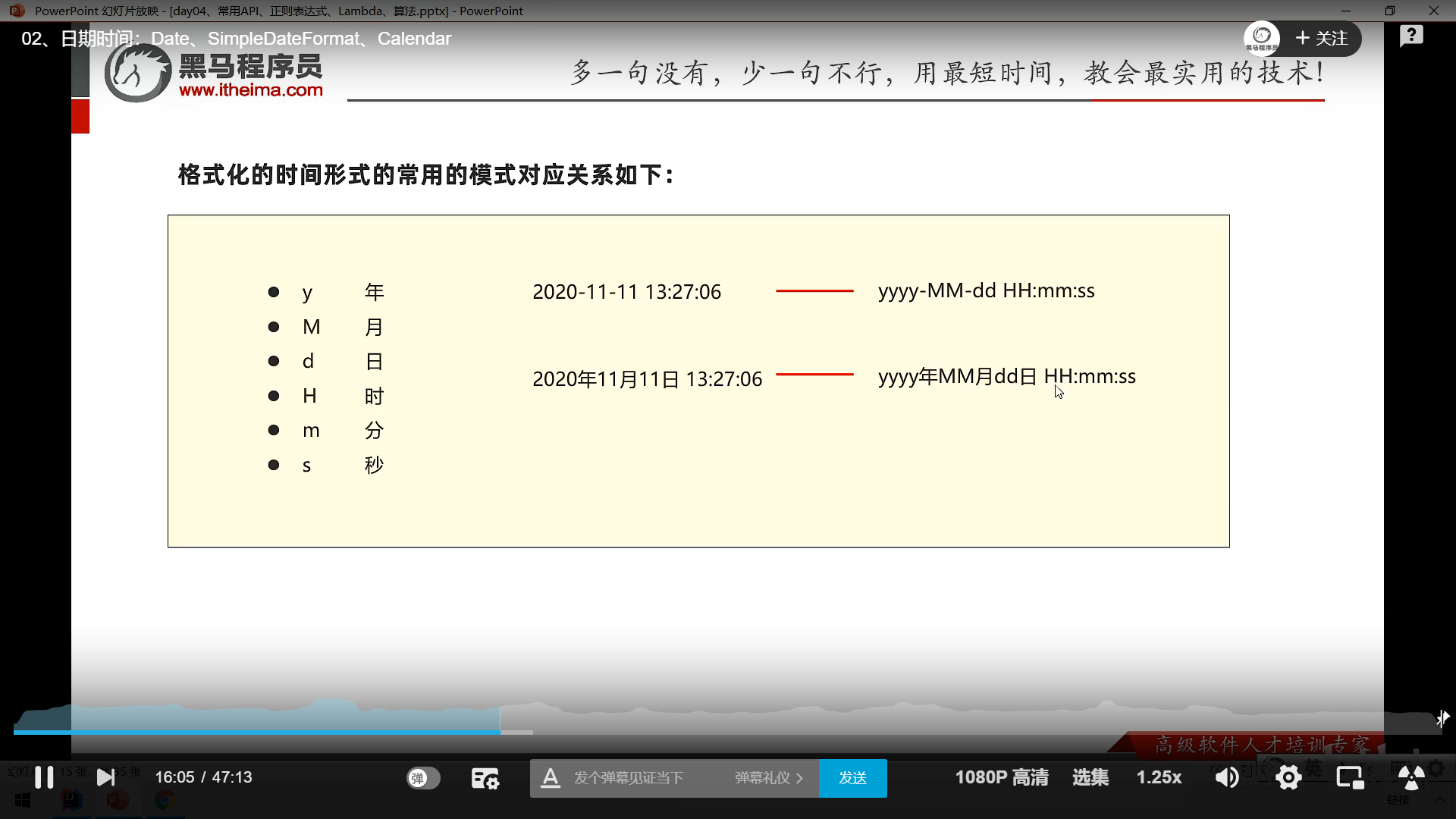Viewport: 1456px width, 819px height.
Task: Skip to the next video
Action: click(x=106, y=777)
